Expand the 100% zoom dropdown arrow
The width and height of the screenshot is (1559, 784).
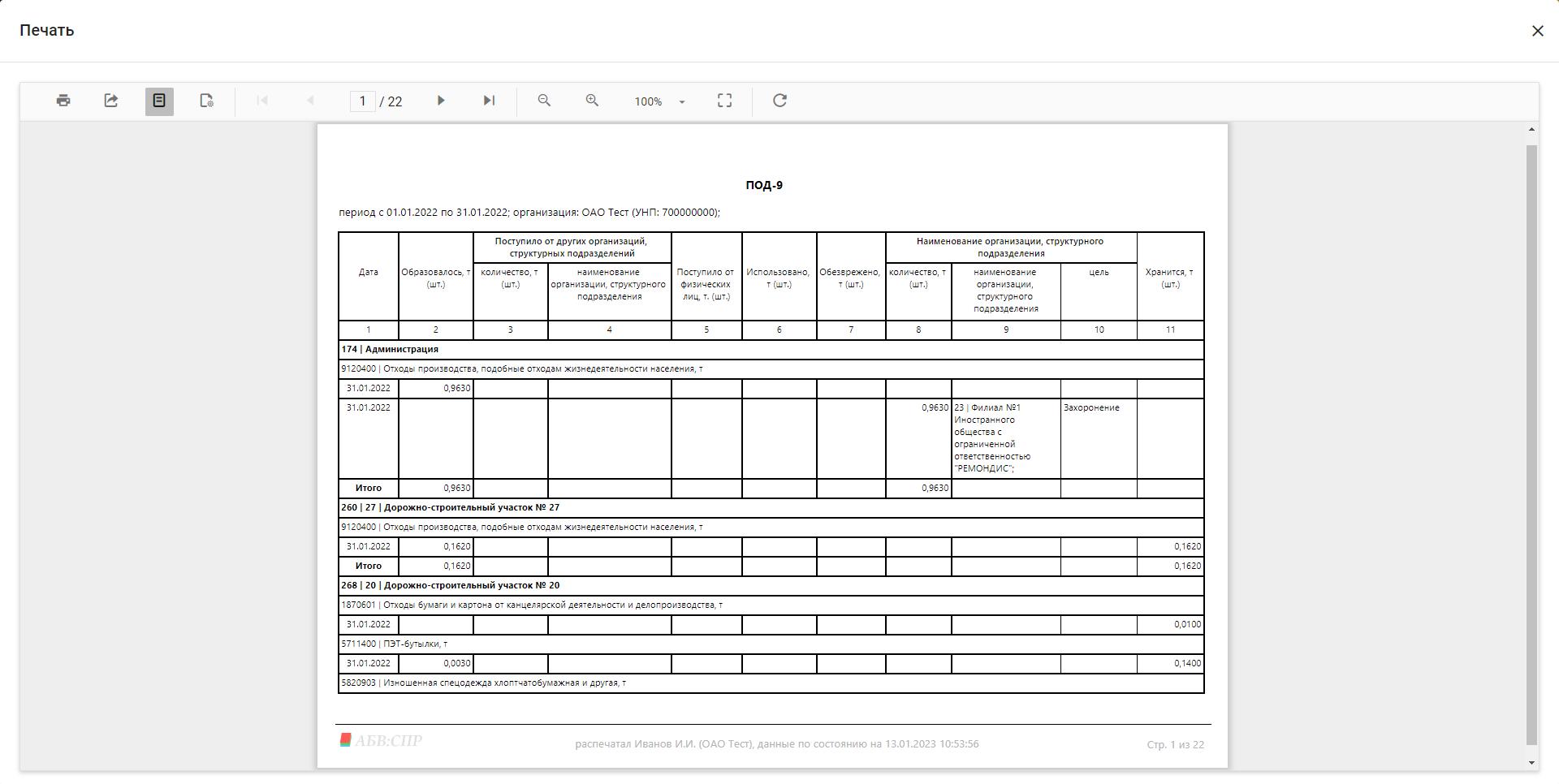682,101
